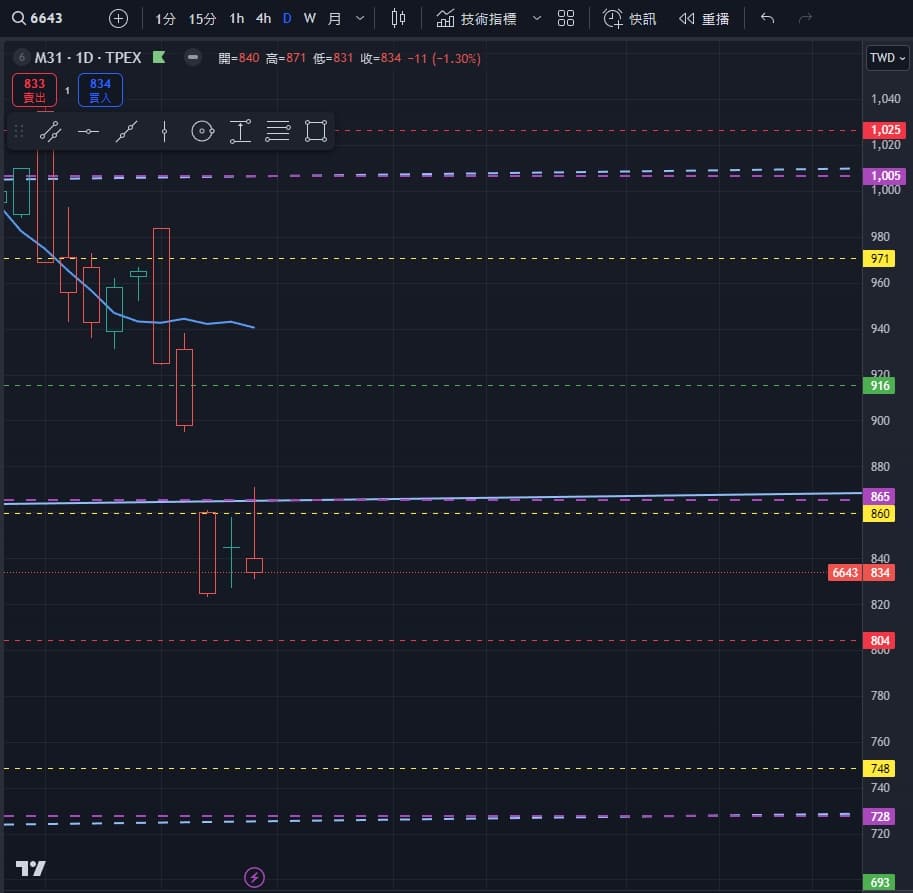Open the layout grid templates icon
Image resolution: width=913 pixels, height=893 pixels.
pyautogui.click(x=566, y=18)
